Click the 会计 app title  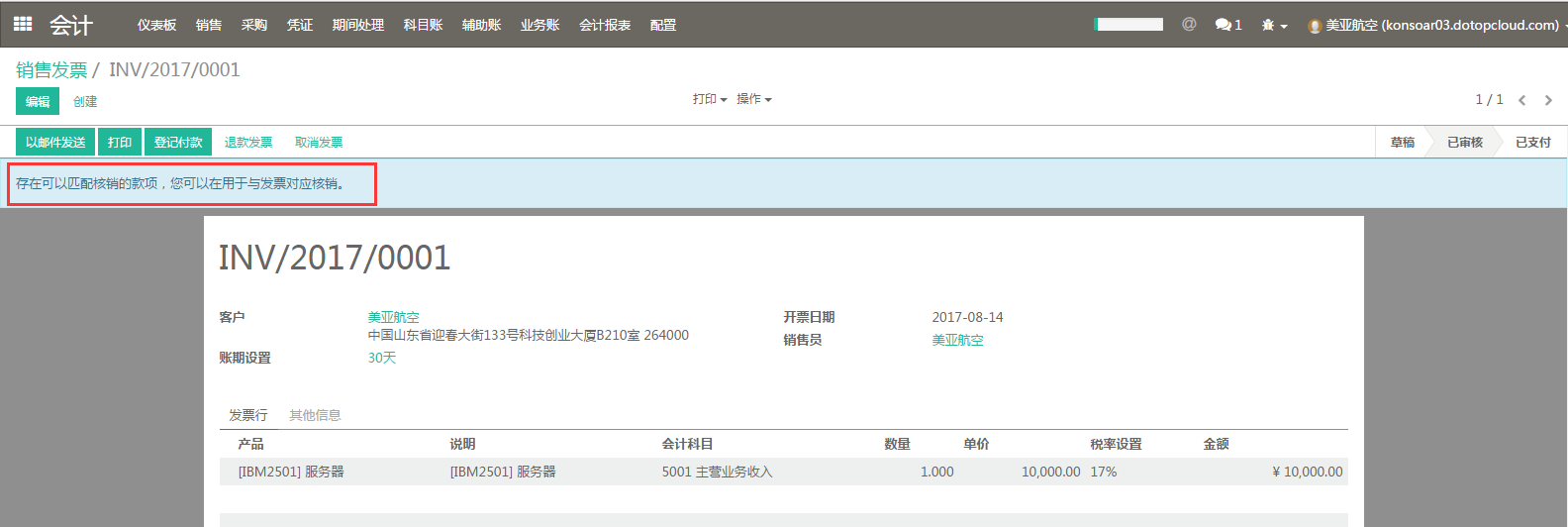[71, 25]
